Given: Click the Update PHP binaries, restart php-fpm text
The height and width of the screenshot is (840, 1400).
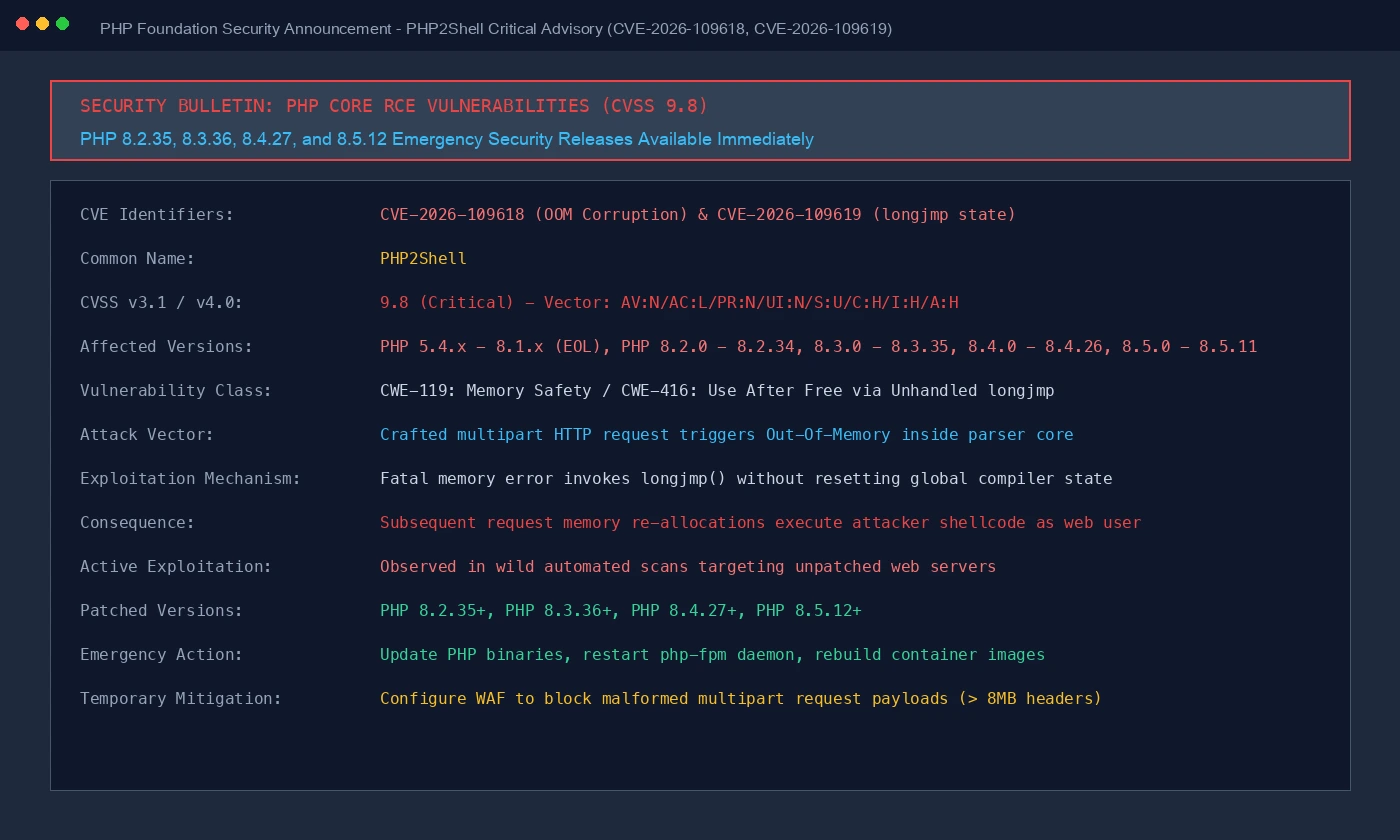Looking at the screenshot, I should click(712, 654).
